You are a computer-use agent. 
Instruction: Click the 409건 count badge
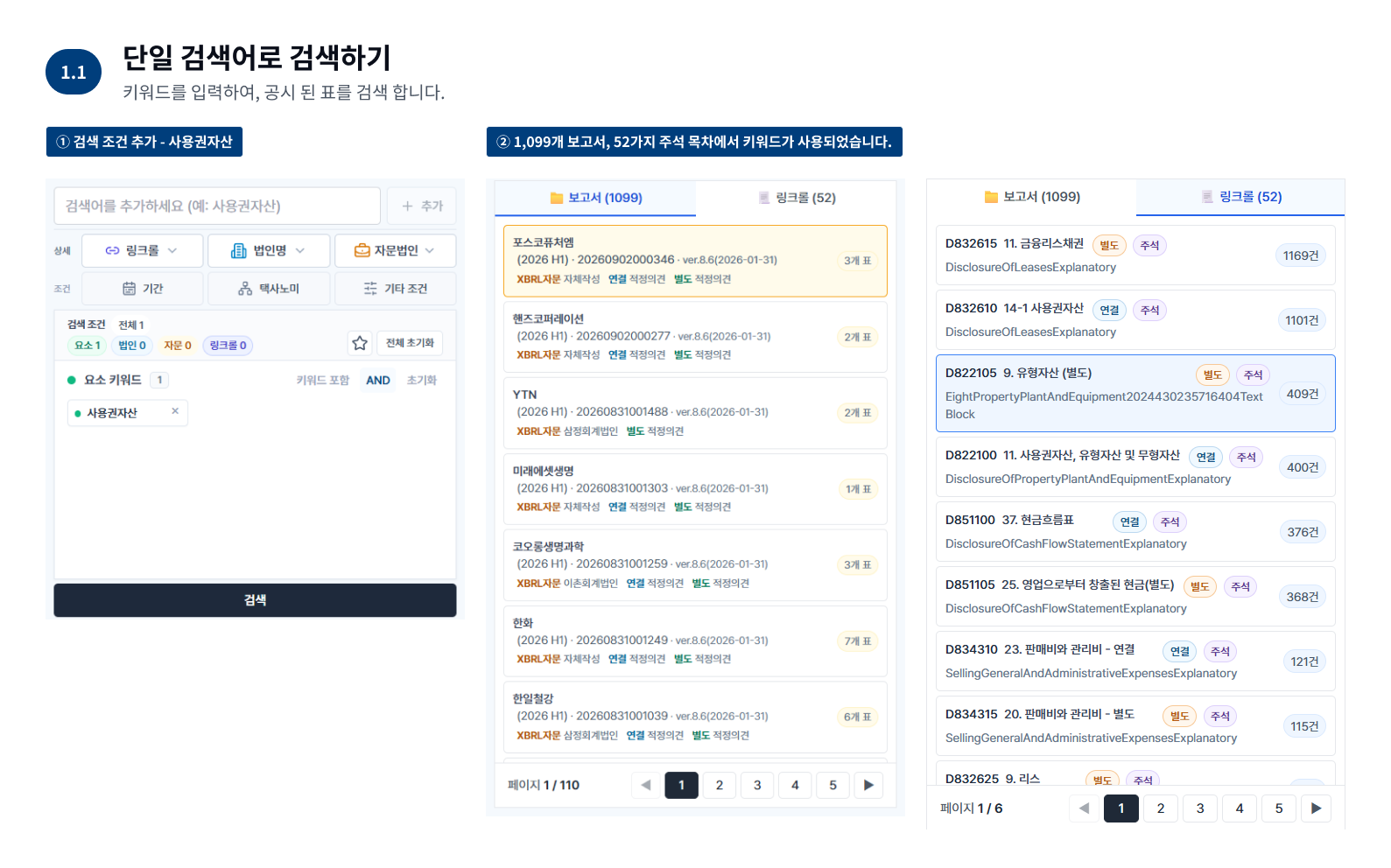(1303, 394)
